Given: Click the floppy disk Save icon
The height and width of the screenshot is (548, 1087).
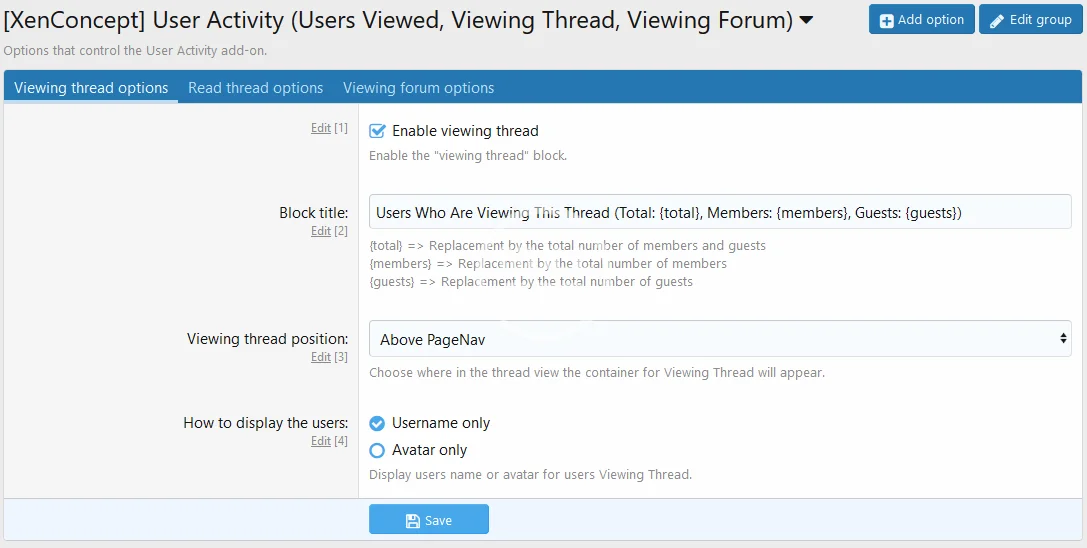Looking at the screenshot, I should point(412,520).
